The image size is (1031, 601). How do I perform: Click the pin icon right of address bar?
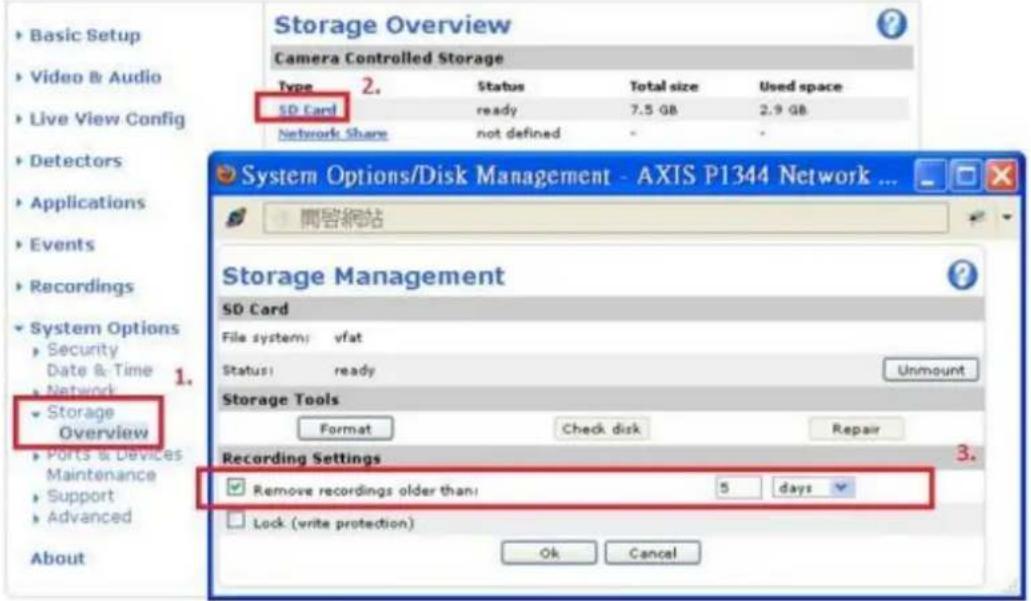click(976, 218)
